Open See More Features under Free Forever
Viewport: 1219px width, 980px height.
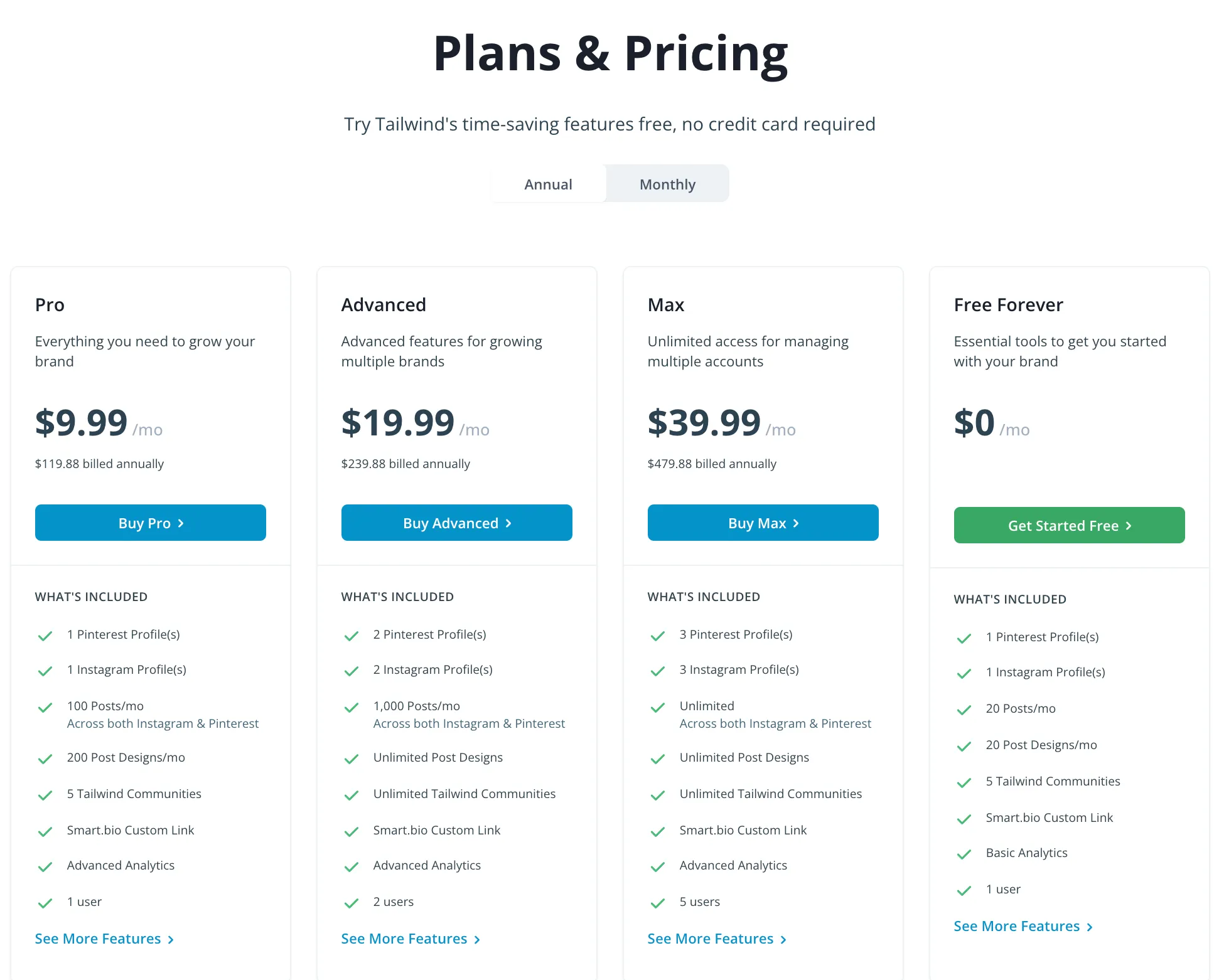[x=1024, y=926]
